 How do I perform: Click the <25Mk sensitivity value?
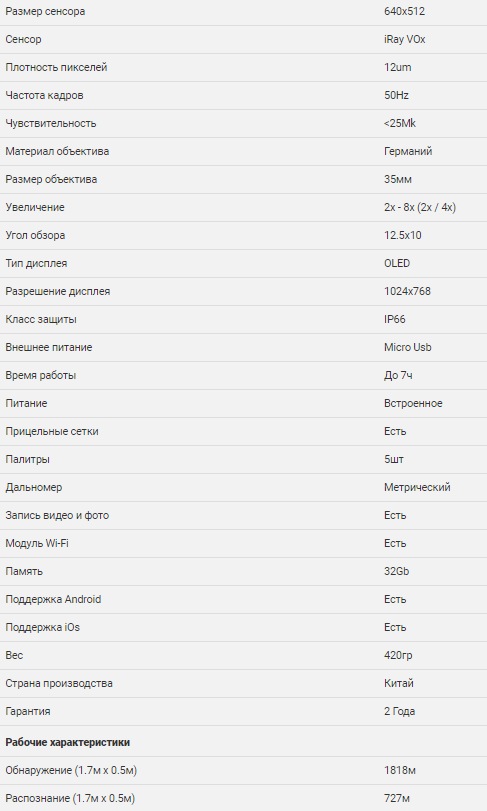(400, 123)
